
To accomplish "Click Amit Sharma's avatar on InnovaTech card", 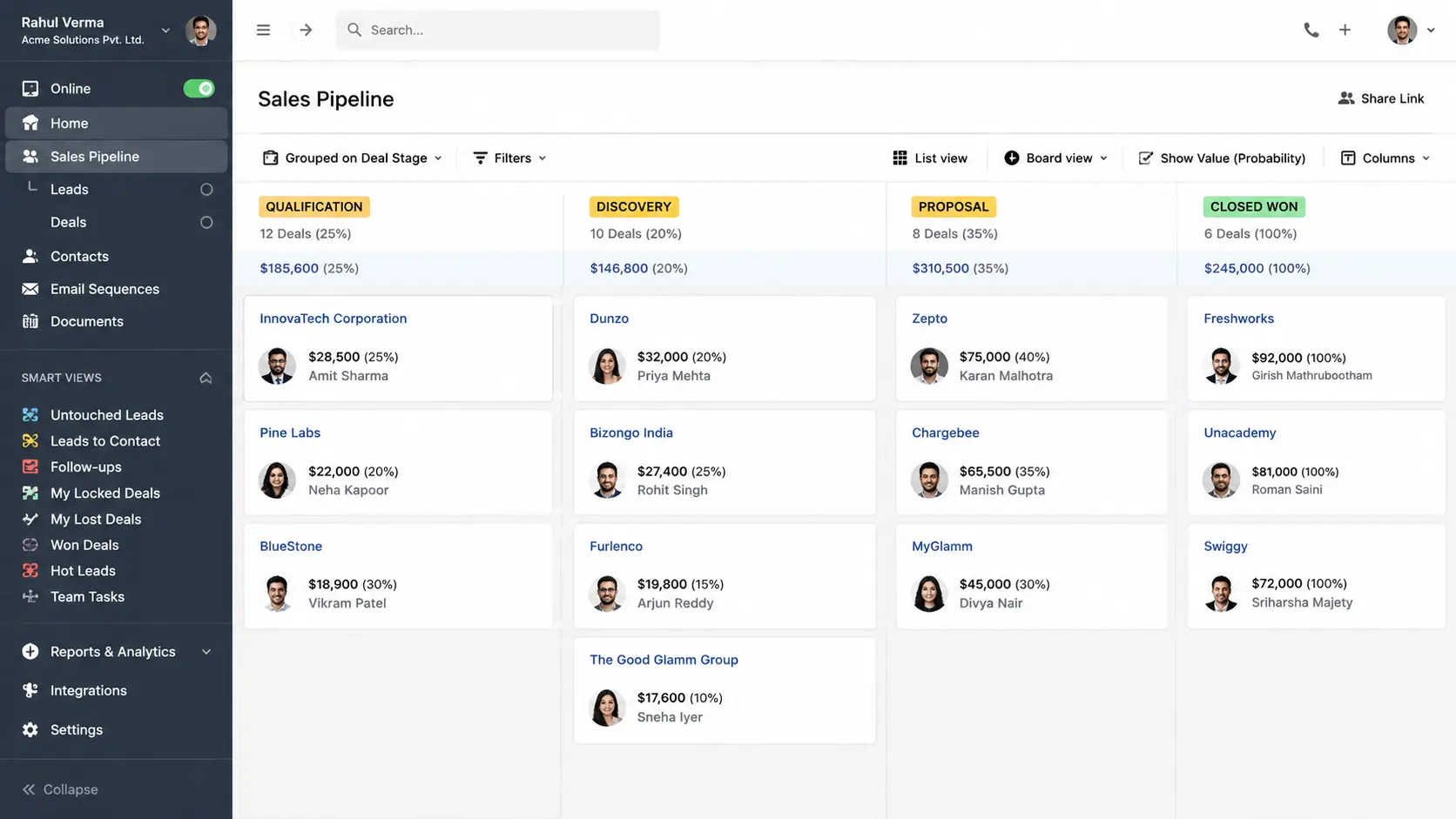I will click(277, 366).
